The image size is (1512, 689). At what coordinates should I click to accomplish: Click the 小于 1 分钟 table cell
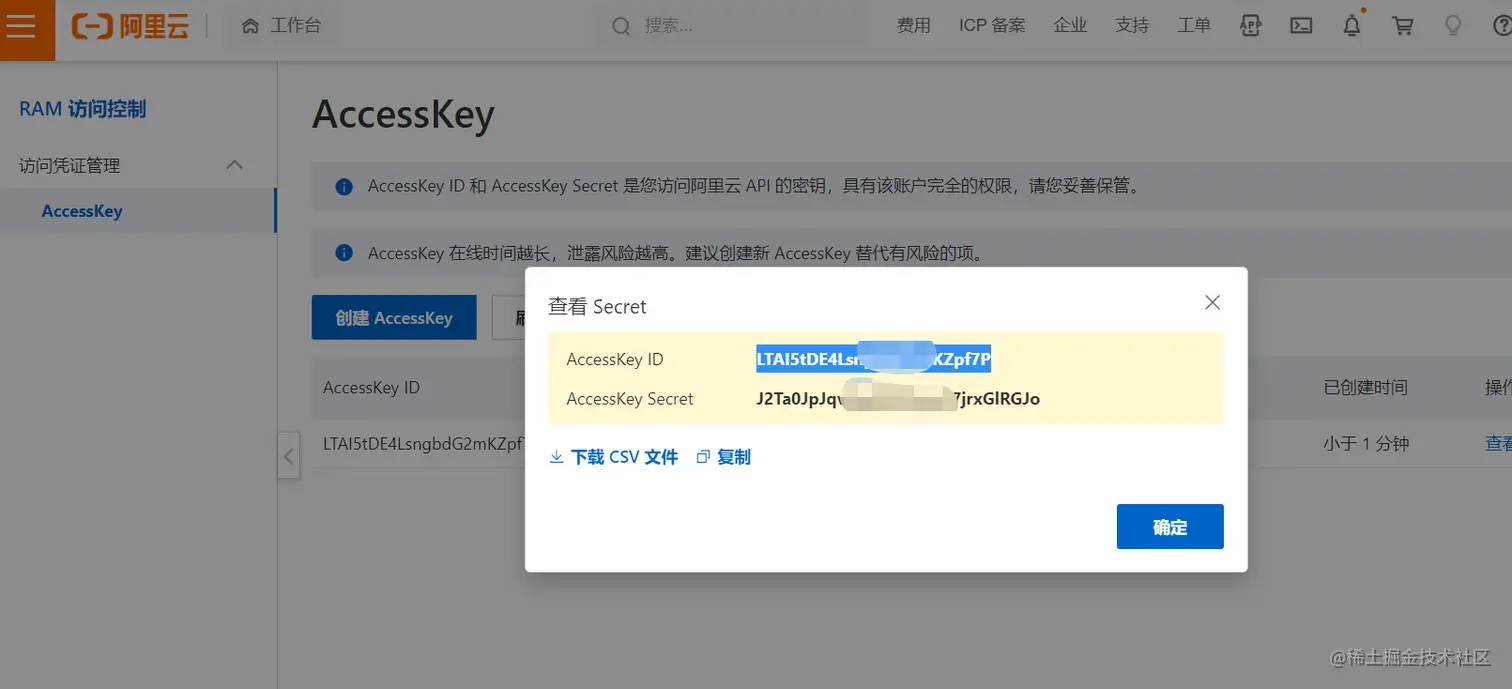click(x=1366, y=443)
